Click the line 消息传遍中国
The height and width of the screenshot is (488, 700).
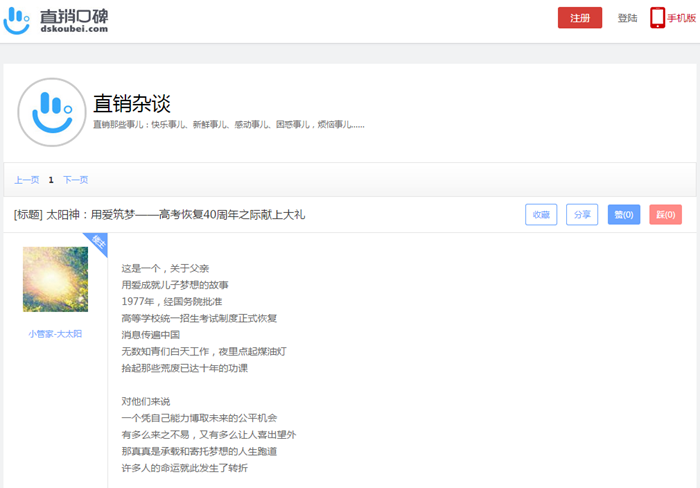150,335
